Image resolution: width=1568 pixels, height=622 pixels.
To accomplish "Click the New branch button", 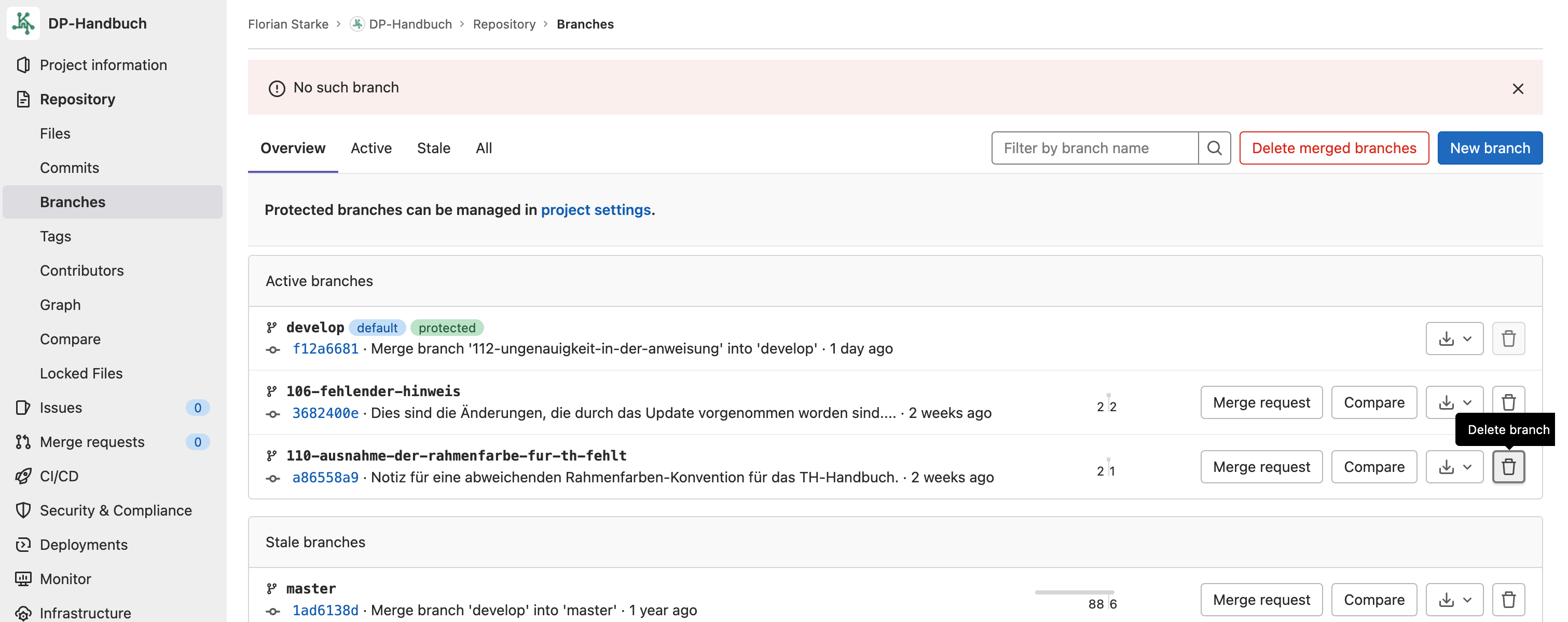I will 1489,148.
